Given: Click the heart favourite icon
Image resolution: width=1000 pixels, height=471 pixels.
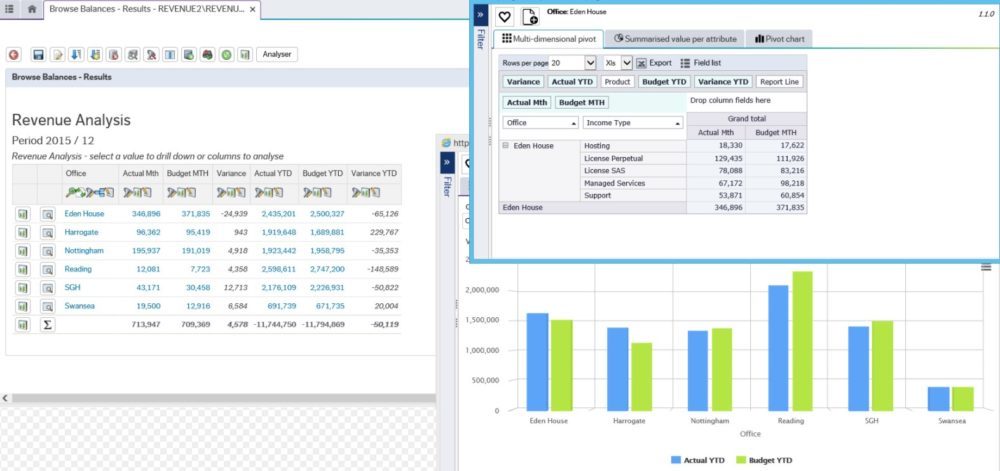Looking at the screenshot, I should [505, 16].
